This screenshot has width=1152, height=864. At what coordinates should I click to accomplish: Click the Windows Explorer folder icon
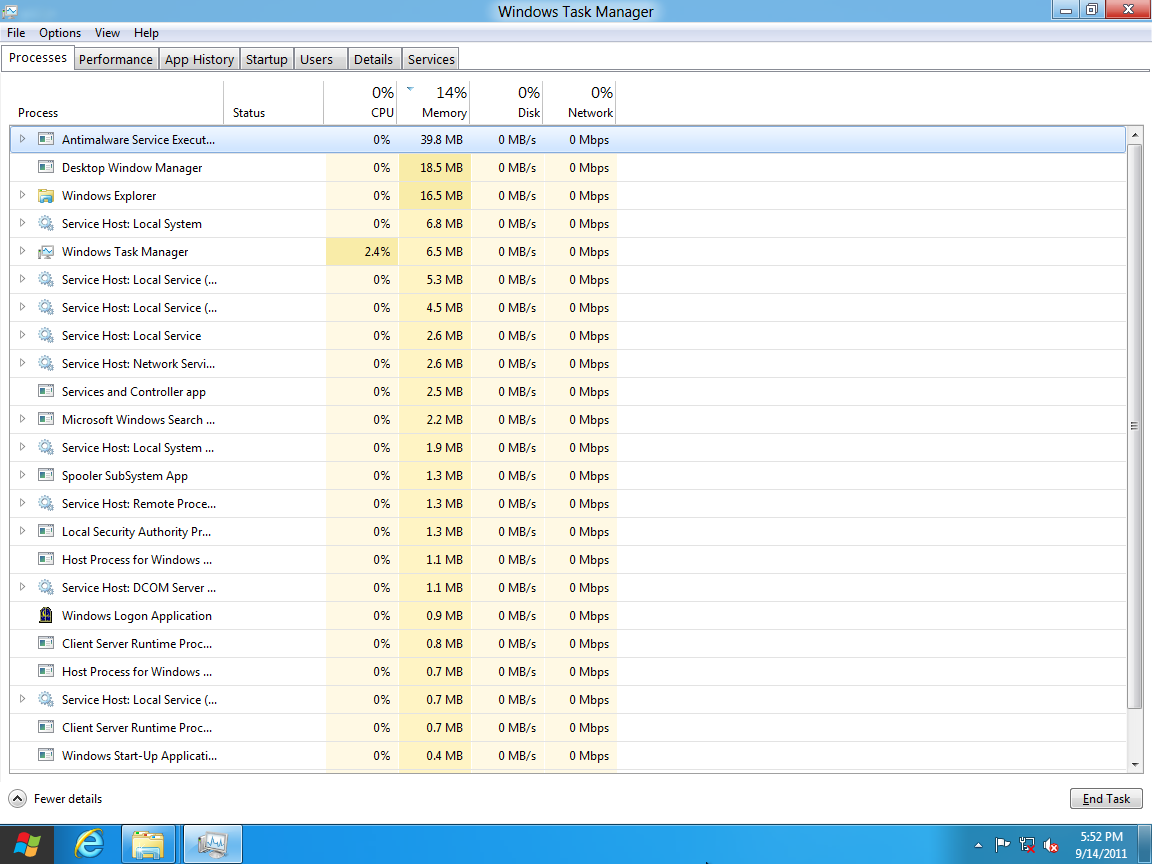46,195
